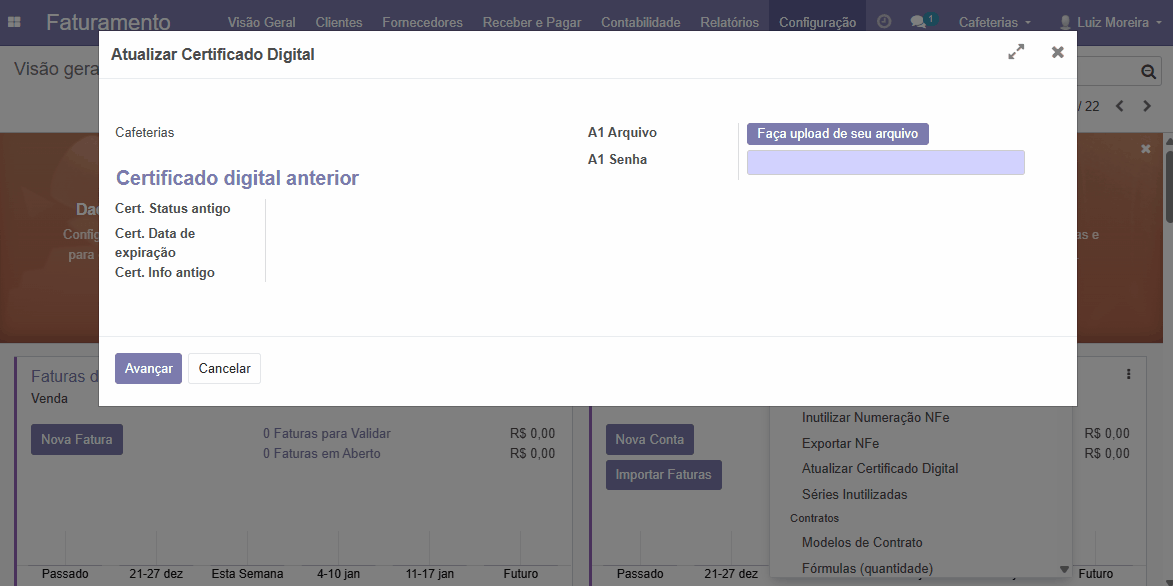
Task: Open the chat messages icon
Action: coord(920,22)
